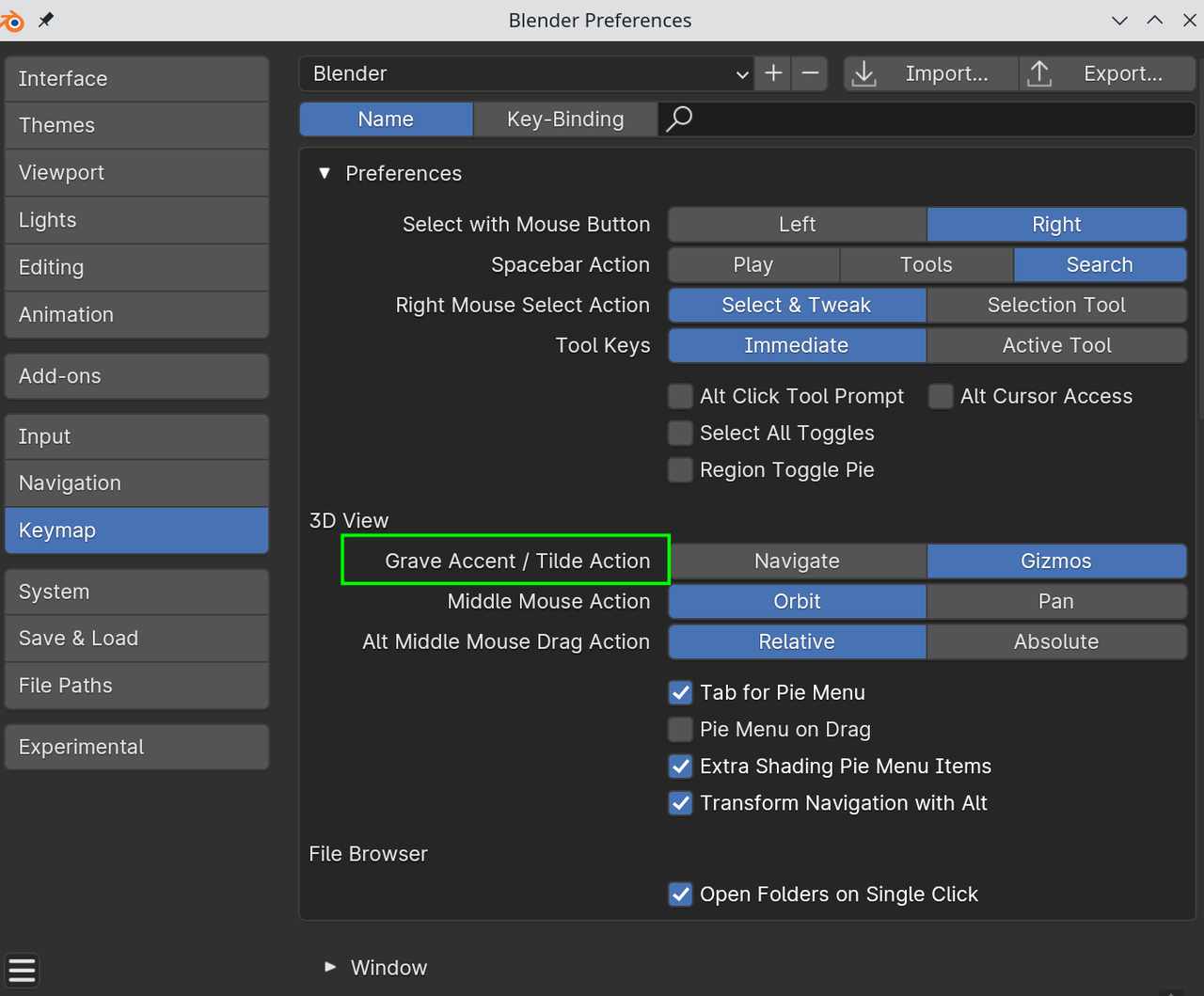
Task: Click the Export keymap upload icon
Action: pyautogui.click(x=1039, y=73)
